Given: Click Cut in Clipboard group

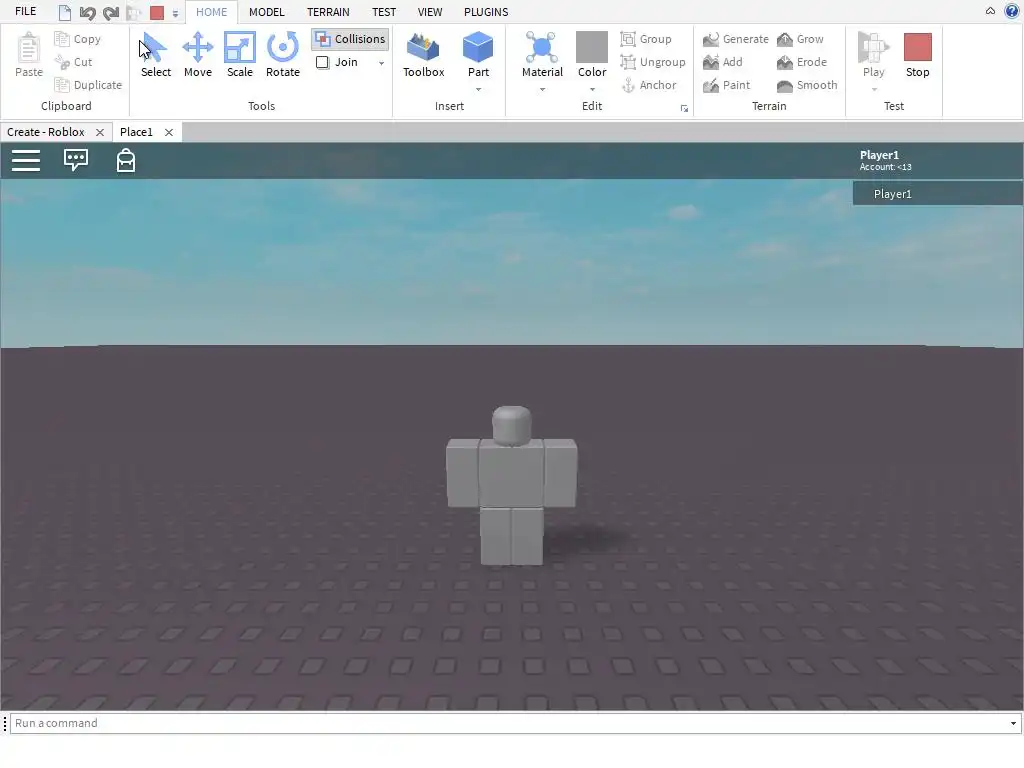Looking at the screenshot, I should coord(73,62).
